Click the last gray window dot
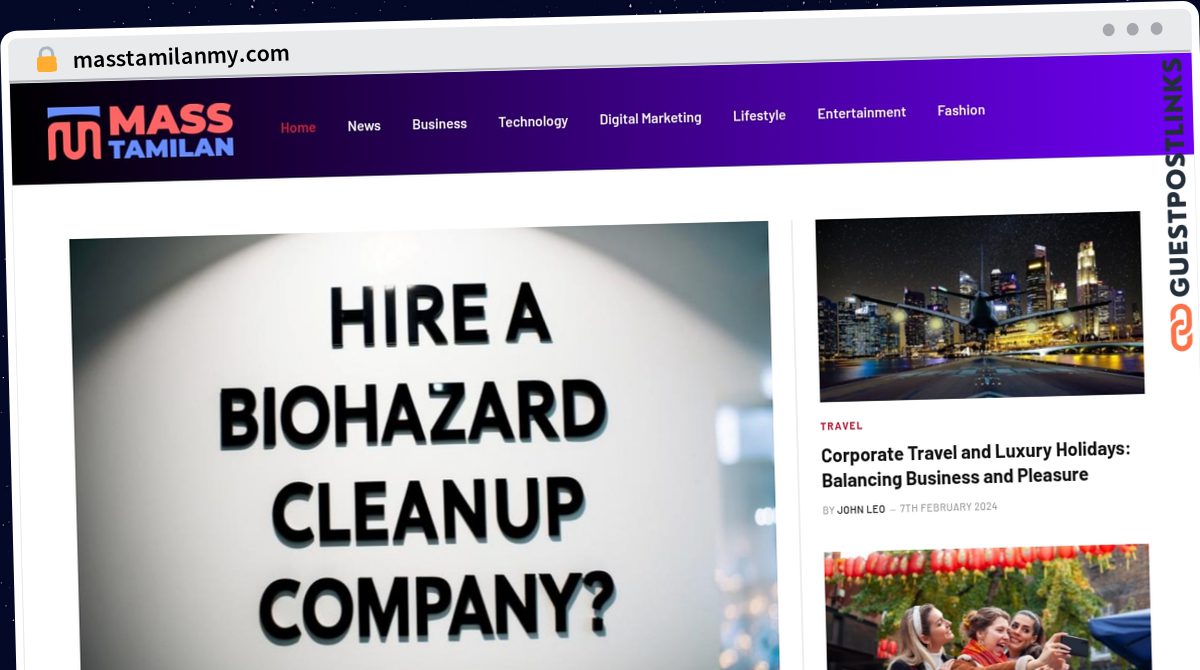The height and width of the screenshot is (670, 1200). [x=1157, y=29]
